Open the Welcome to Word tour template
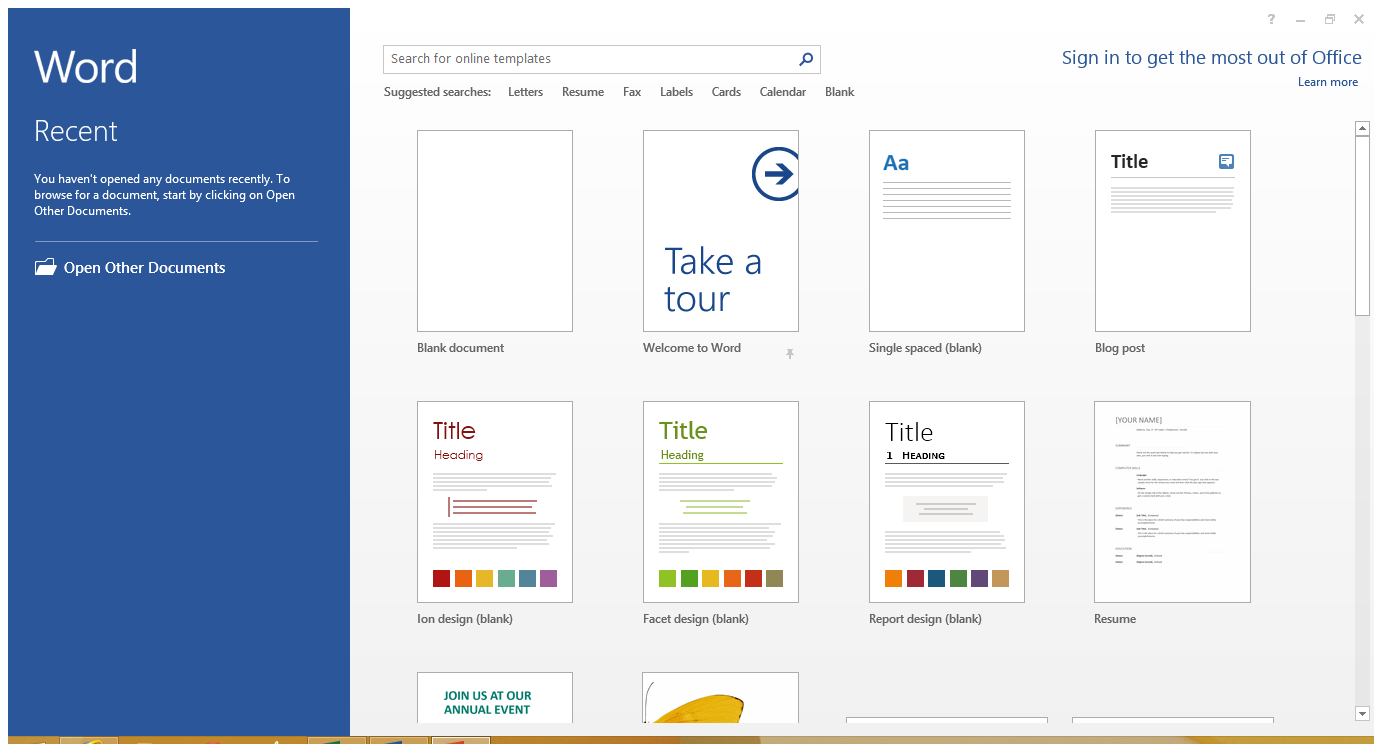 coord(721,231)
